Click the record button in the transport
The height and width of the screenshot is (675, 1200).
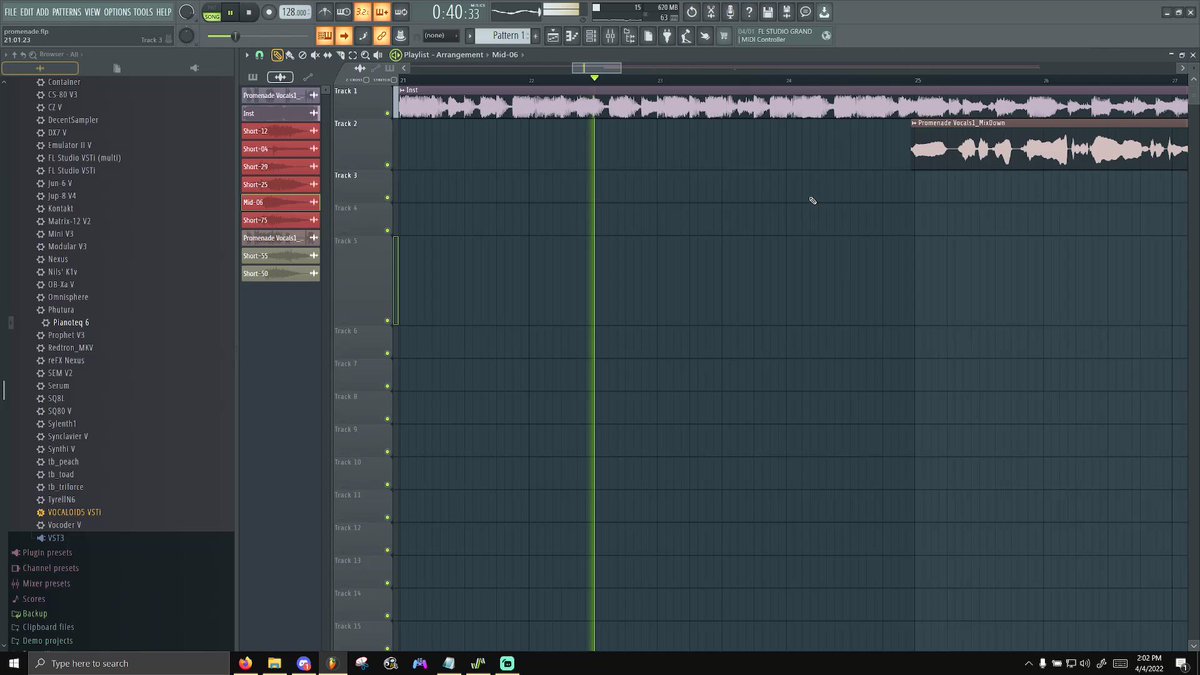(268, 12)
